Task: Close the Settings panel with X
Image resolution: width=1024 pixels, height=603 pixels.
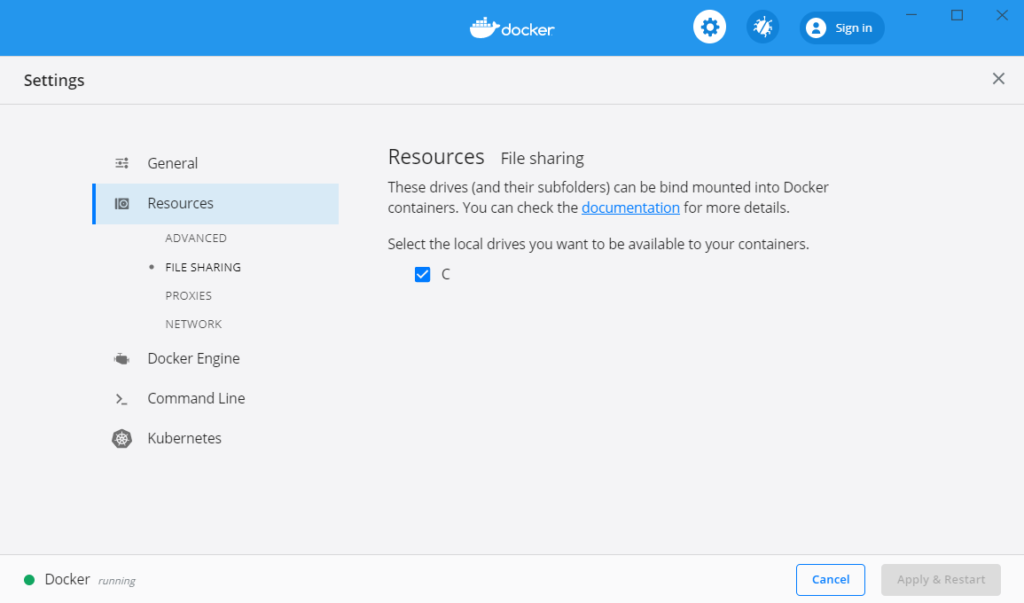Action: tap(998, 79)
